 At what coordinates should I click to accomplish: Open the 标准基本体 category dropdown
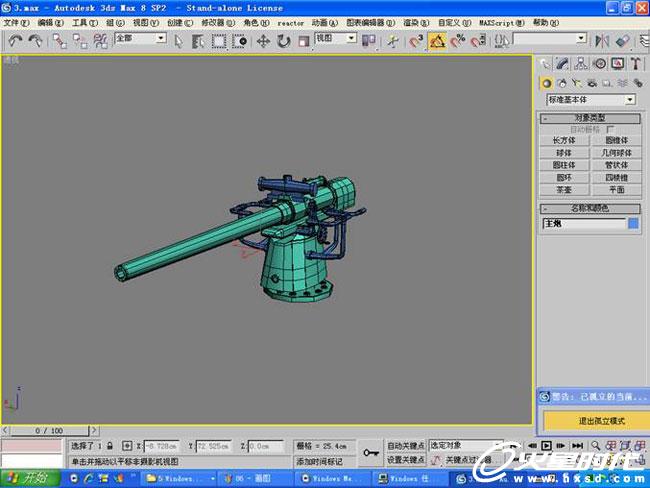point(591,100)
